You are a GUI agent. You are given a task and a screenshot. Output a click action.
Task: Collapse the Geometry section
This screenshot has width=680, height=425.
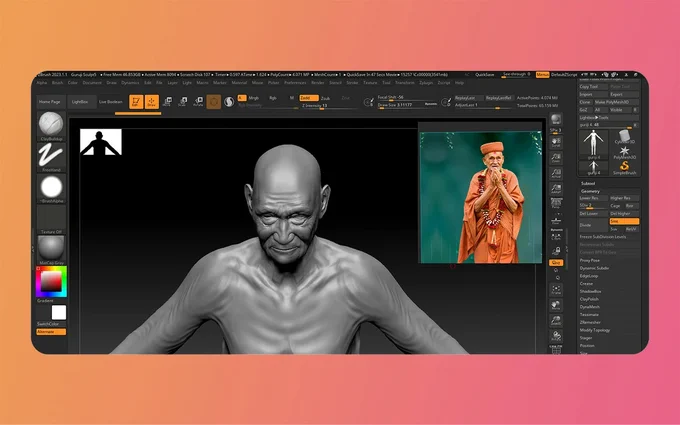pos(590,191)
